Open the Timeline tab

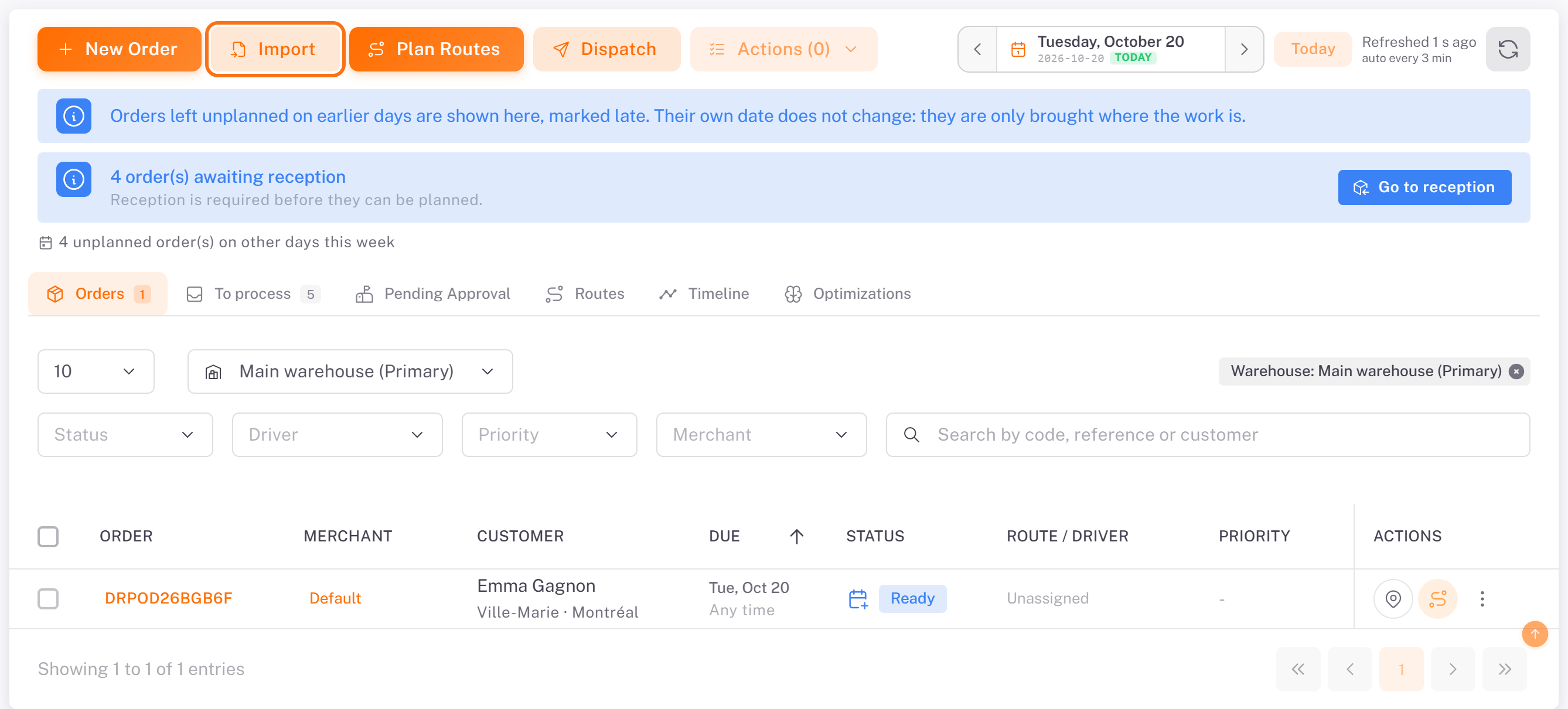pos(704,294)
